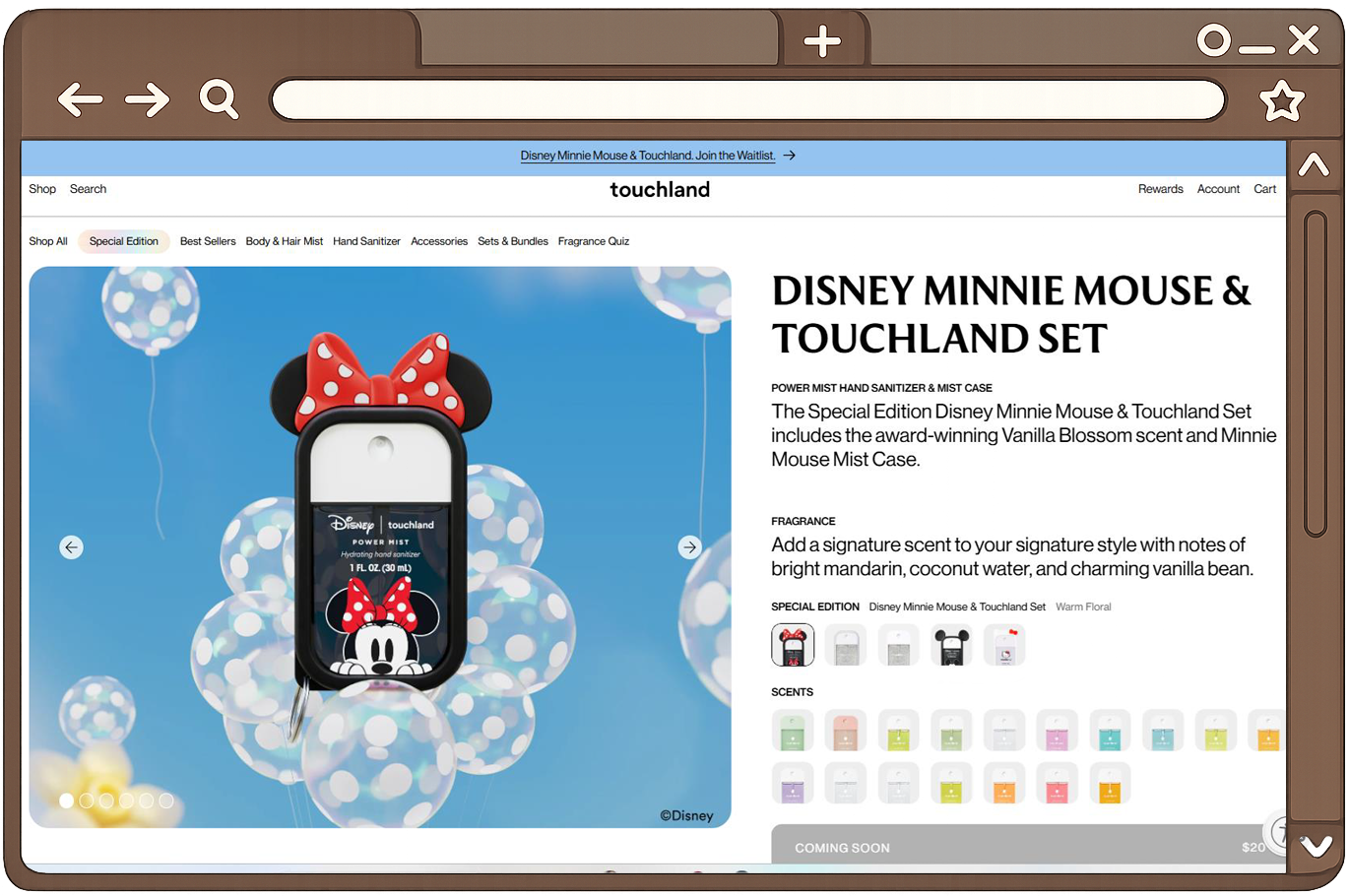The height and width of the screenshot is (896, 1349).
Task: Go to the Hand Sanitizer category
Action: (x=366, y=241)
